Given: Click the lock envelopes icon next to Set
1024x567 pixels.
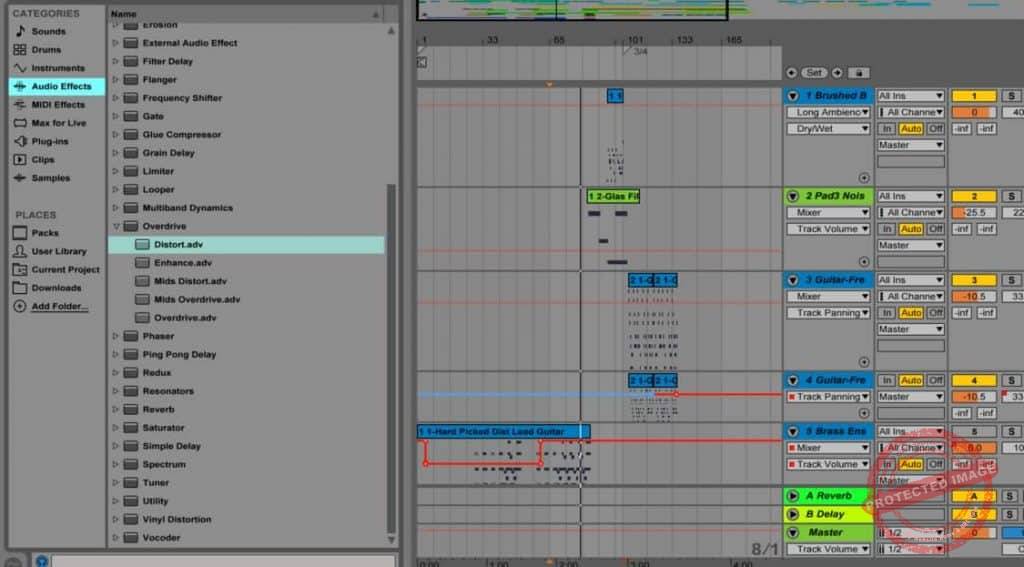Looking at the screenshot, I should (x=858, y=73).
